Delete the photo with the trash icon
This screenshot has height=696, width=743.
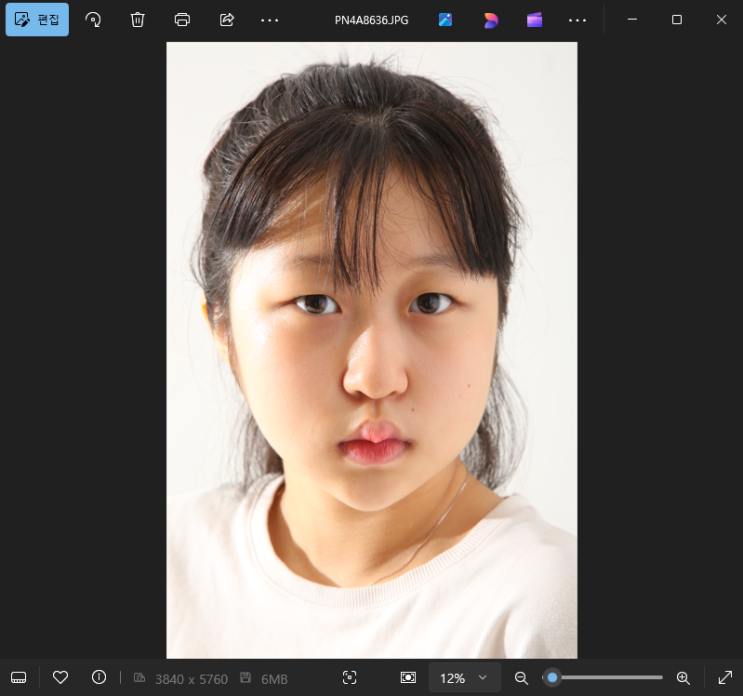(137, 19)
